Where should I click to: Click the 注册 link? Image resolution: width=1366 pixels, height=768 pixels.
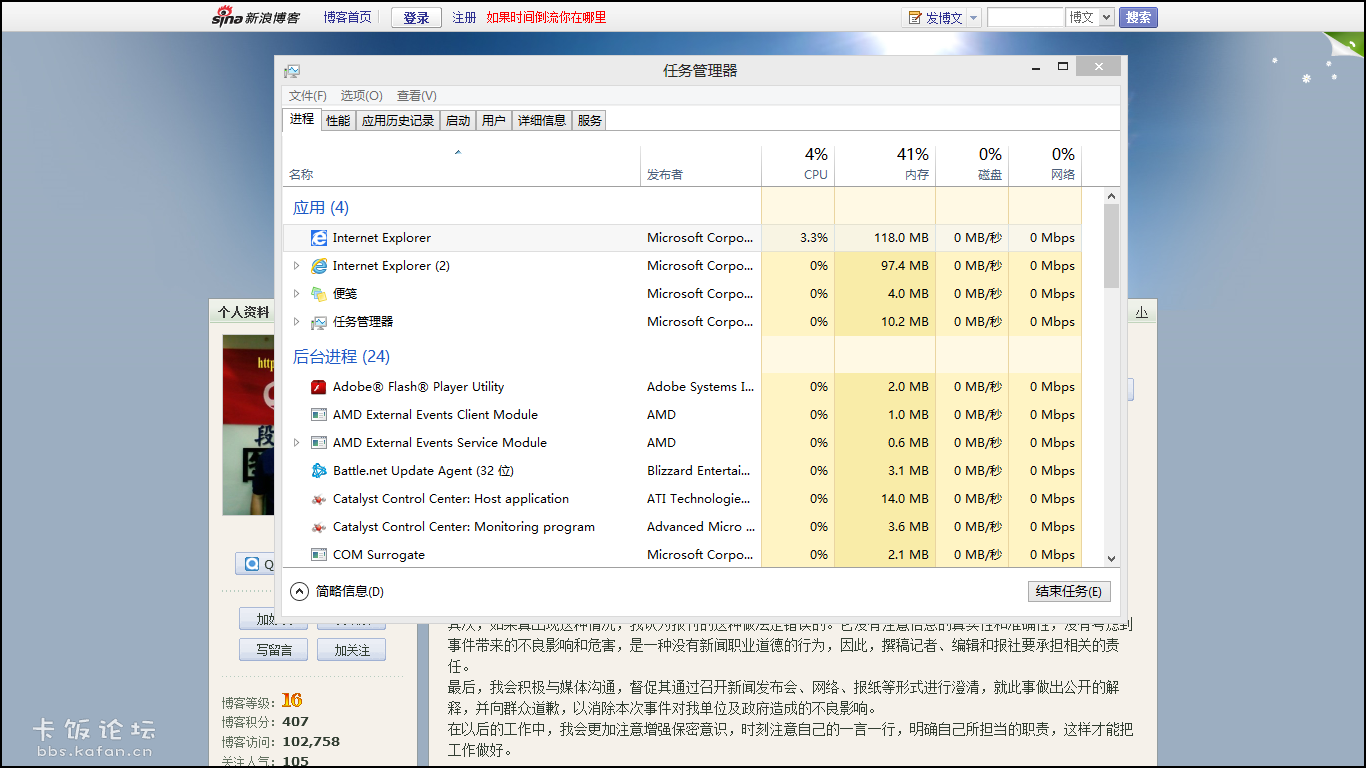pos(464,17)
